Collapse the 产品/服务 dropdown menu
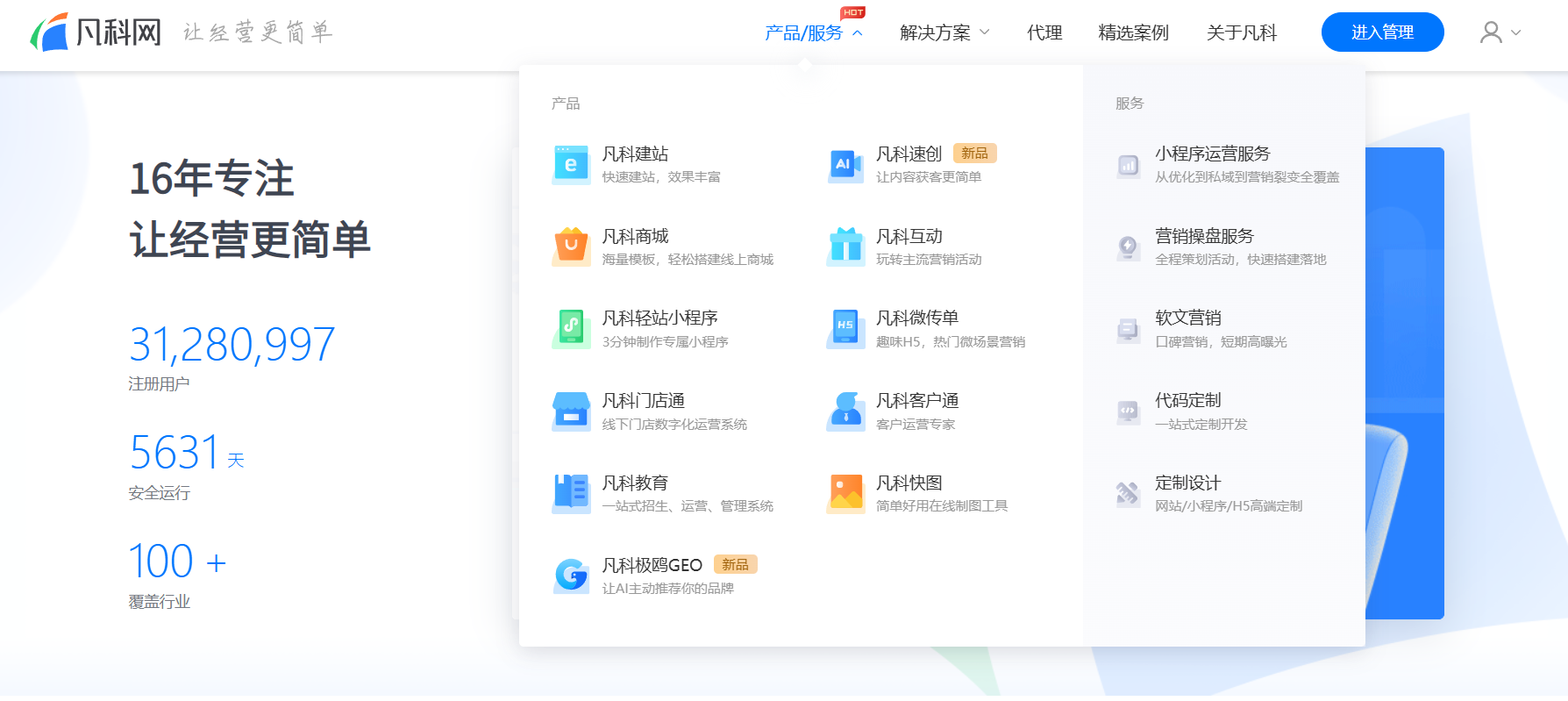The height and width of the screenshot is (701, 1568). (813, 33)
